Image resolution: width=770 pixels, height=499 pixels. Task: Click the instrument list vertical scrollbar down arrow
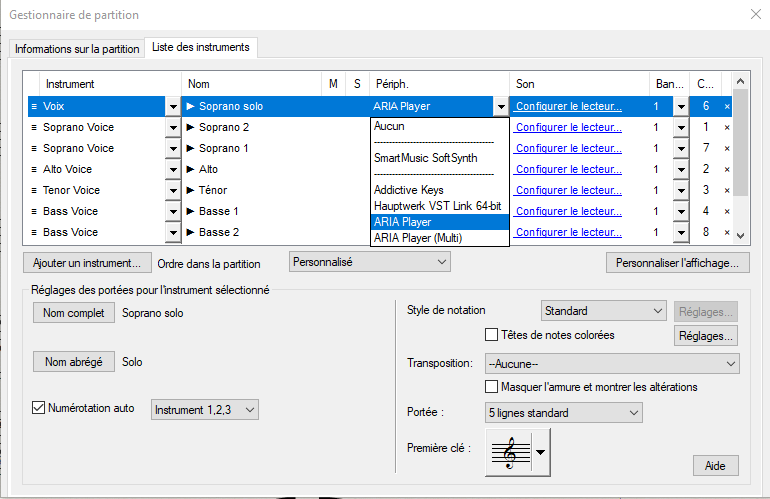[740, 235]
